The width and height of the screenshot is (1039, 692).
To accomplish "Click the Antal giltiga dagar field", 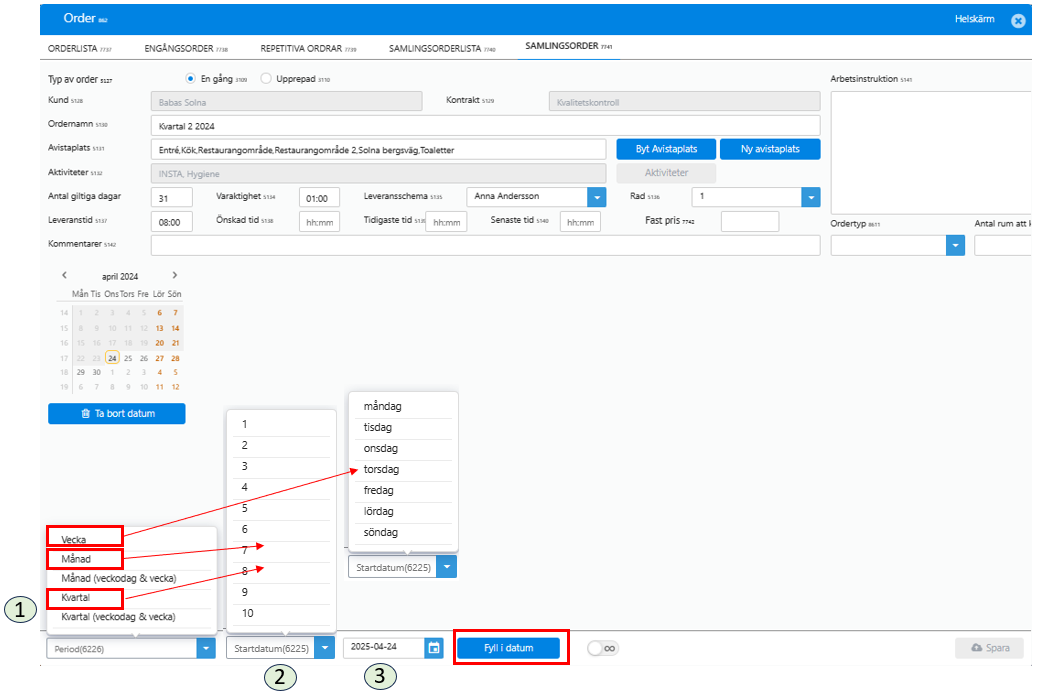I will pyautogui.click(x=172, y=198).
